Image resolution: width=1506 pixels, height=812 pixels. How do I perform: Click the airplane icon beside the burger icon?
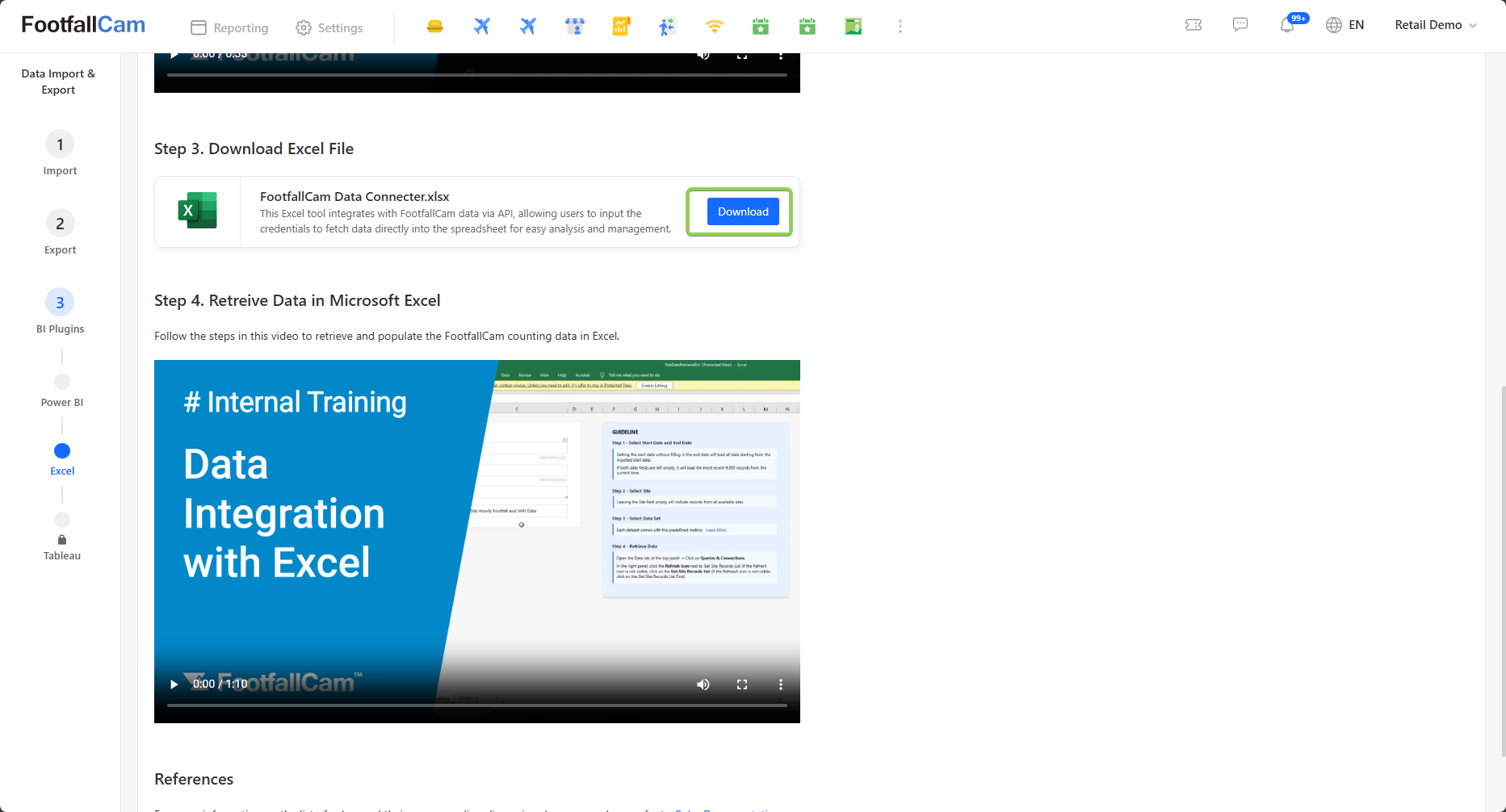click(481, 27)
